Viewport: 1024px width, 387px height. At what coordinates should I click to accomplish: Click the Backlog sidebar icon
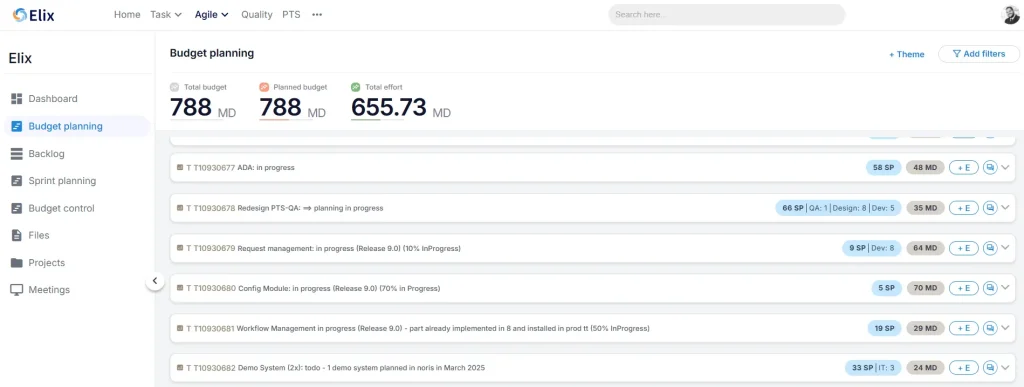17,153
